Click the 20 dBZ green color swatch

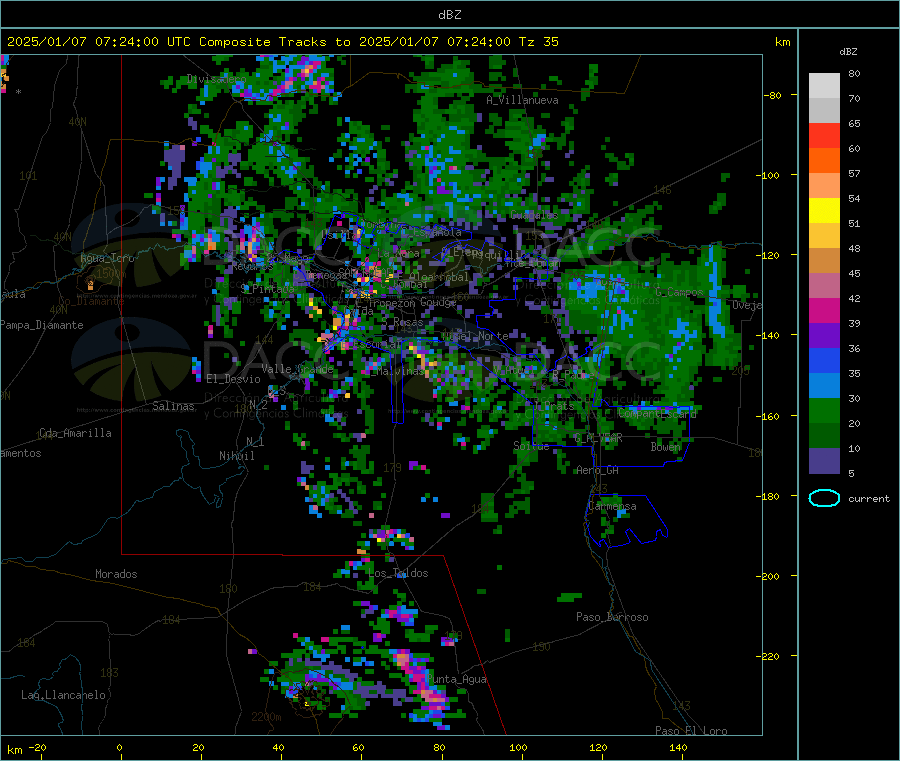(824, 436)
